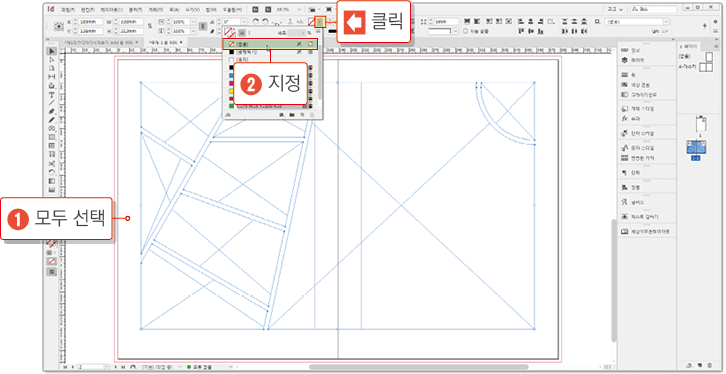Open the scale X percentage dropdown
Viewport: 726px width, 374px height.
click(x=194, y=21)
